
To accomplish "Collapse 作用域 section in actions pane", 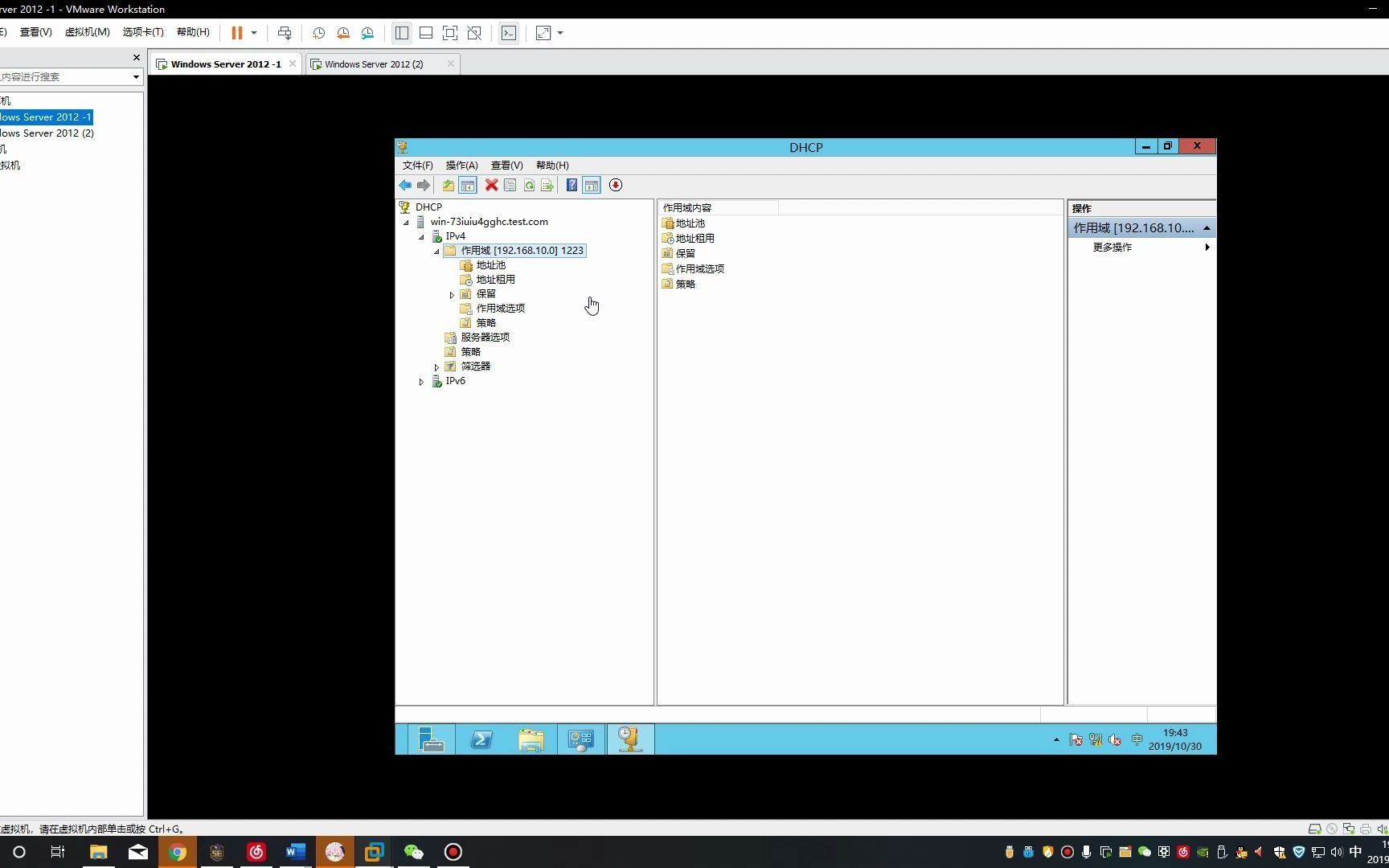I will [x=1207, y=229].
